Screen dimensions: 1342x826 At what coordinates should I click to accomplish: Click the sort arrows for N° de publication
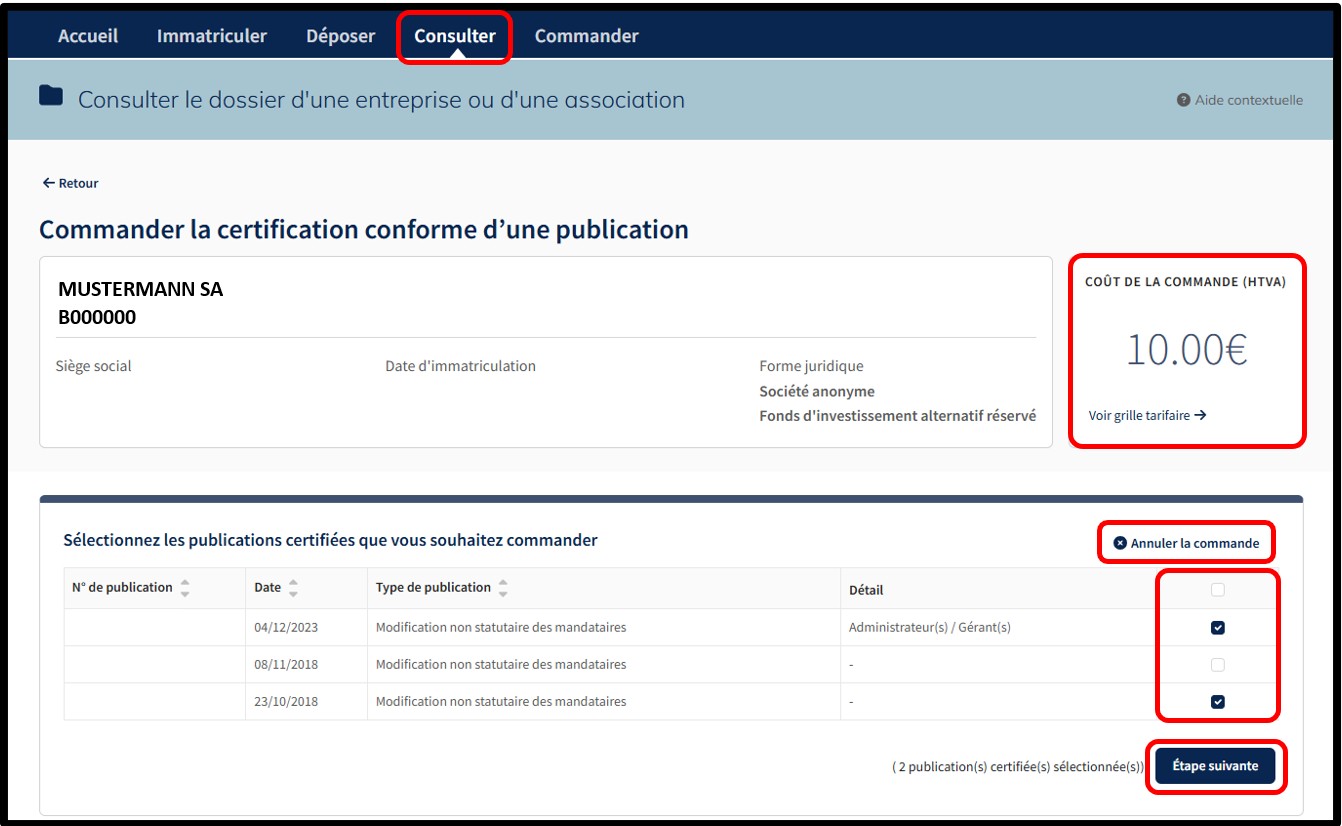185,588
